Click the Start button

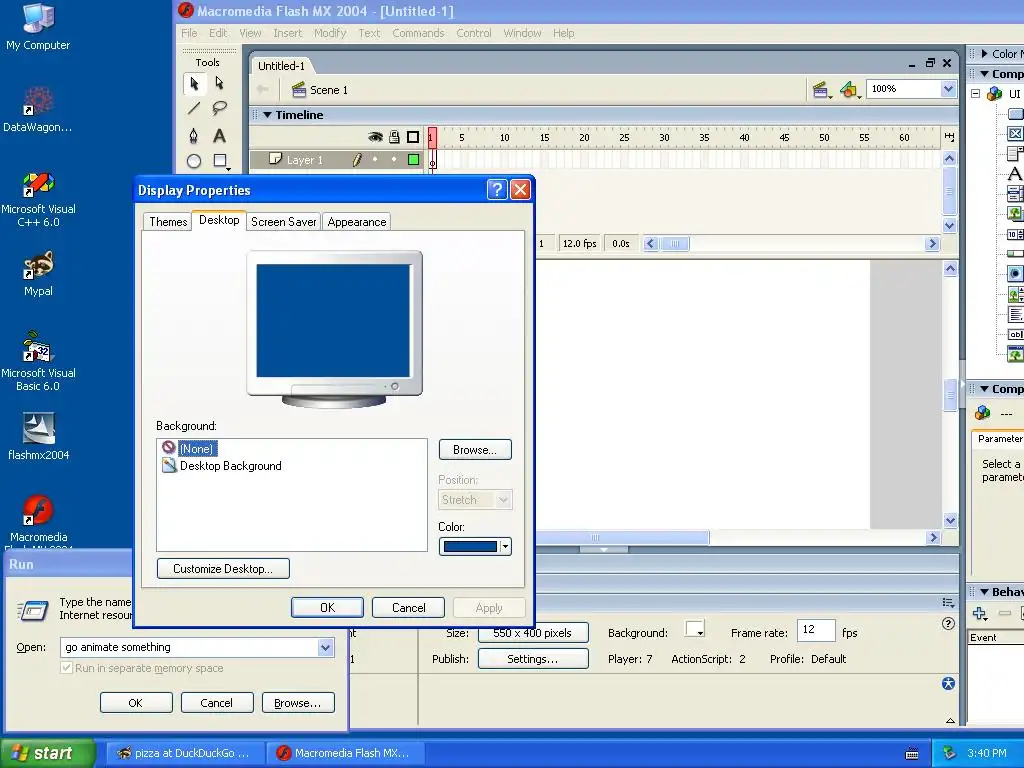coord(47,753)
